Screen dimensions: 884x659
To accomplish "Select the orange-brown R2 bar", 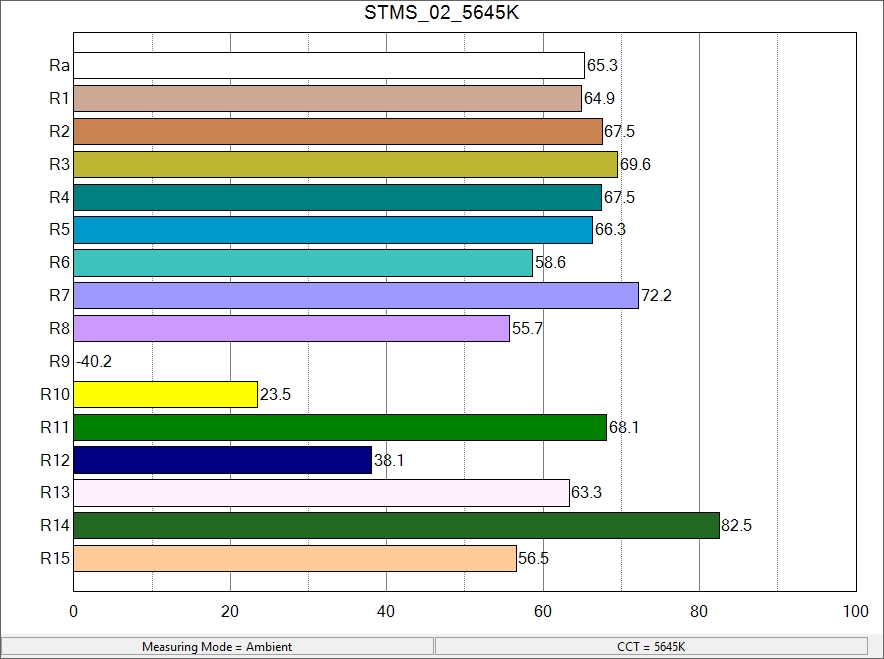I will (x=338, y=131).
